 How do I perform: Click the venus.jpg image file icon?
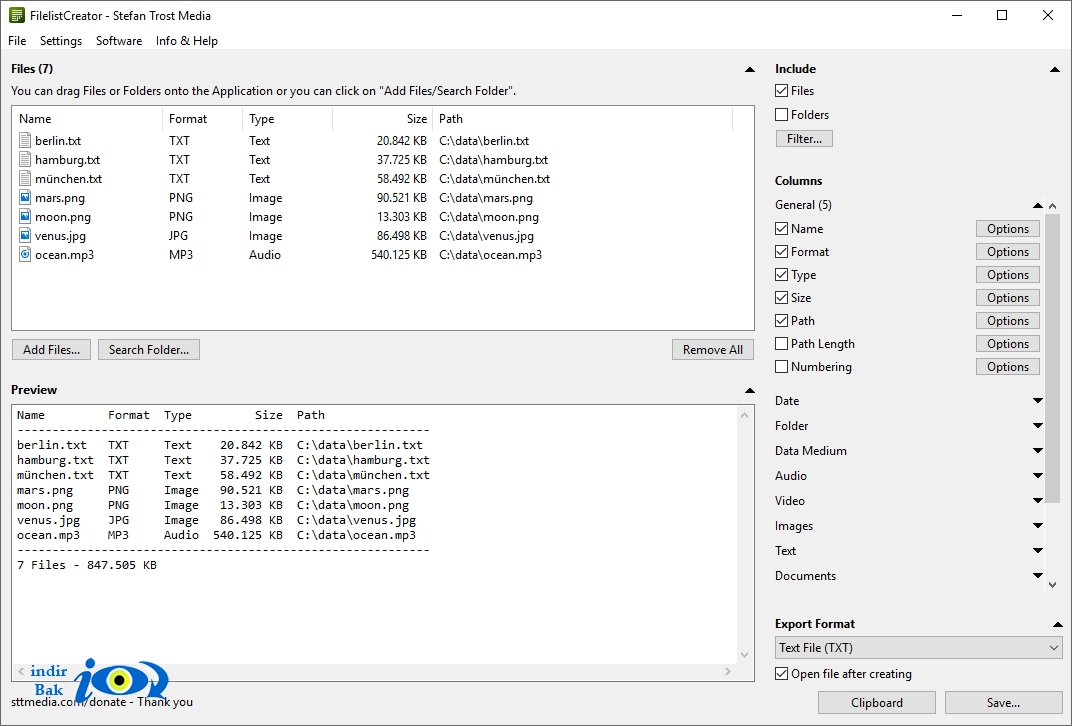point(25,236)
